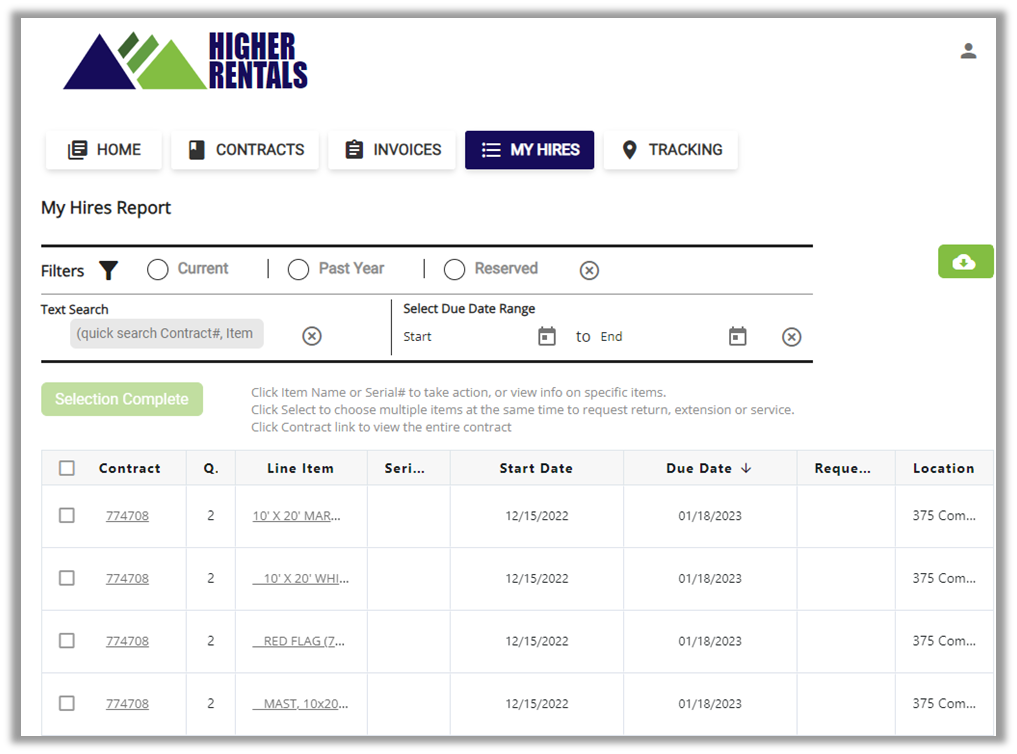Clear the filters with the X icon
The width and height of the screenshot is (1017, 754).
click(589, 270)
